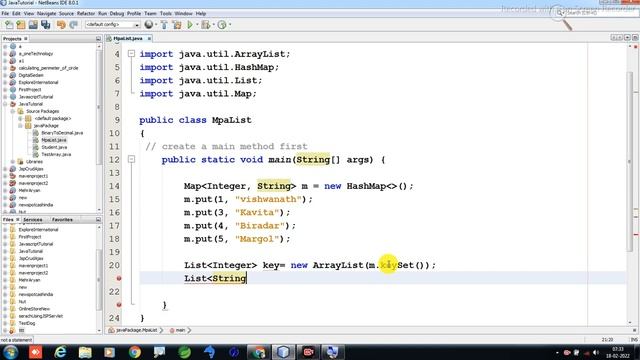This screenshot has height=360, width=640.
Task: Select TestDog folder in Files panel
Action: [x=27, y=323]
